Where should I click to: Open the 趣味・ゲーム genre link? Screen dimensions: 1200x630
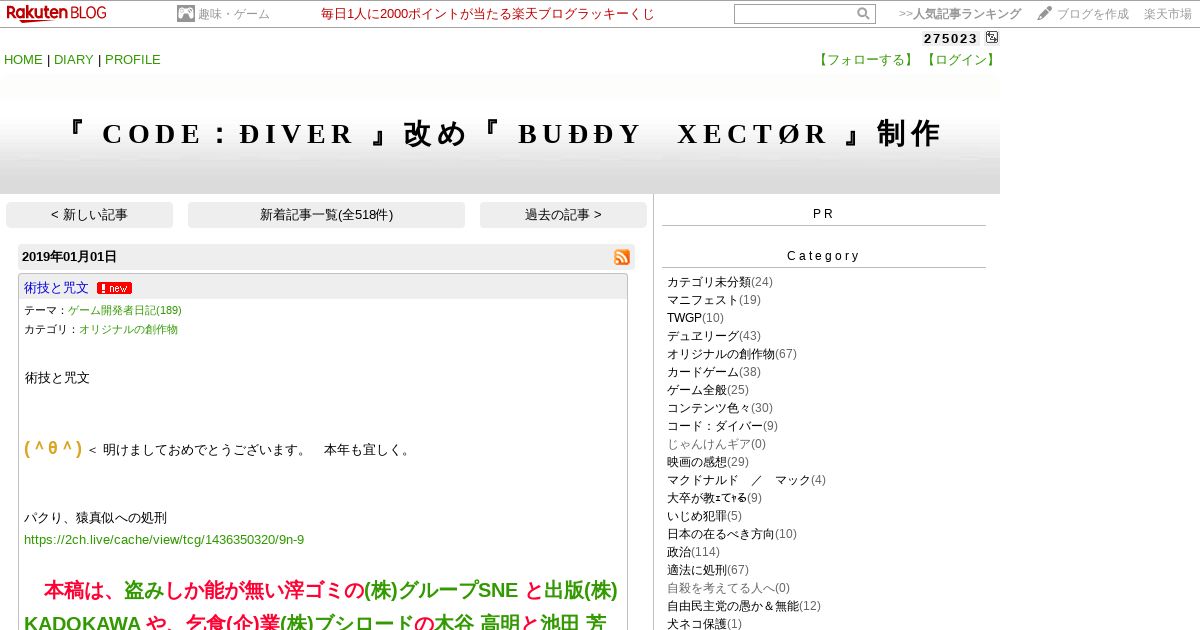pos(233,14)
